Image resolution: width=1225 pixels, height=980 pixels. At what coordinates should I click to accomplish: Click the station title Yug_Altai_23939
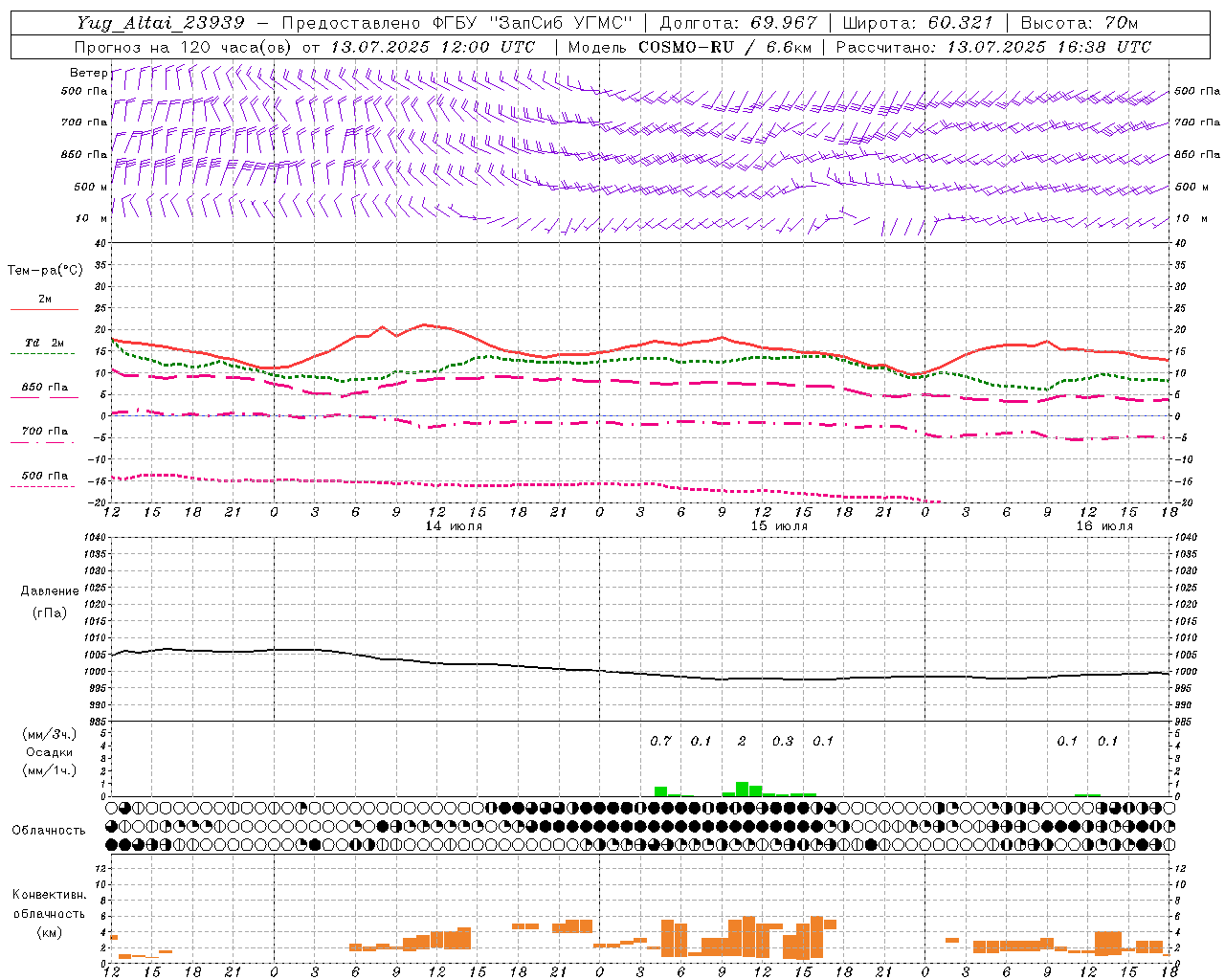tap(161, 23)
